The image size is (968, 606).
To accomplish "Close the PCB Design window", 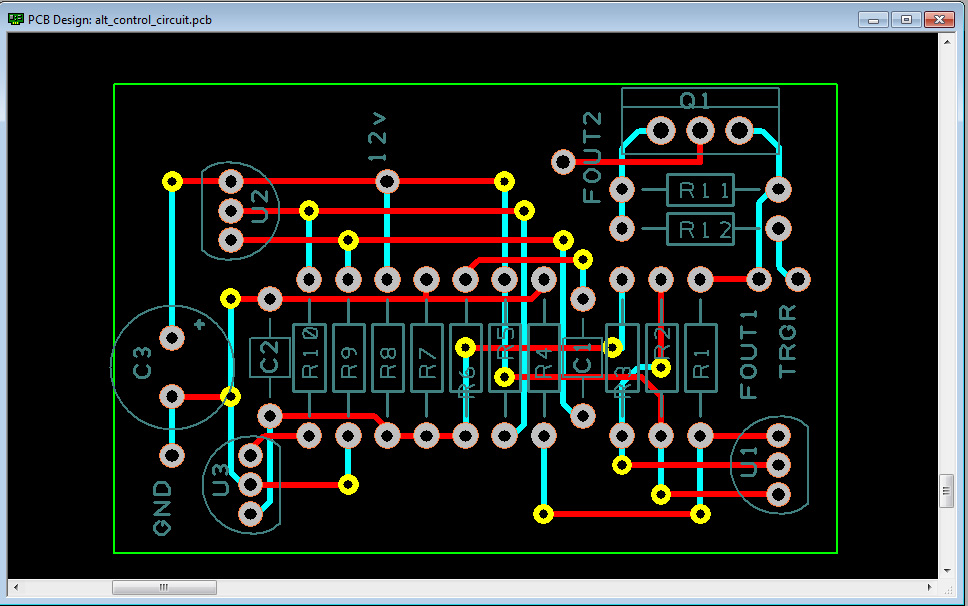I will click(939, 19).
